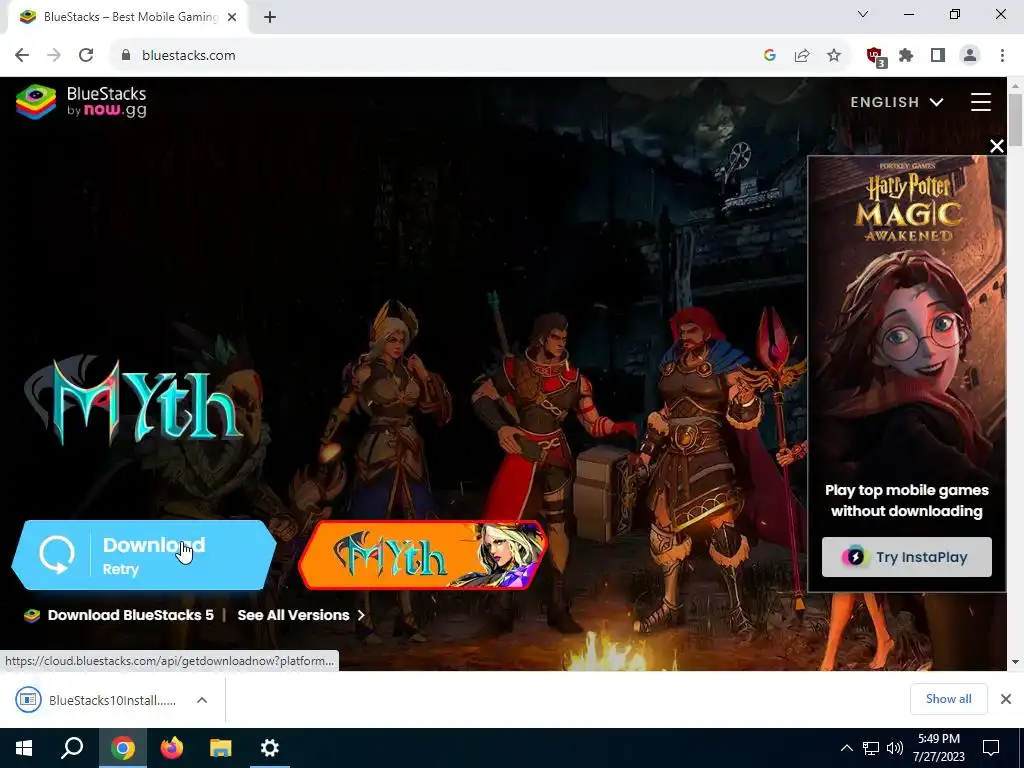Open Windows taskbar search
Viewport: 1024px width, 768px height.
tap(72, 748)
